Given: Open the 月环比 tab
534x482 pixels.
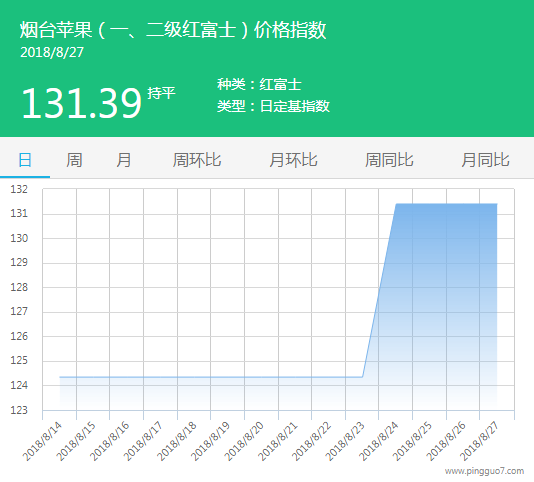Looking at the screenshot, I should 293,160.
